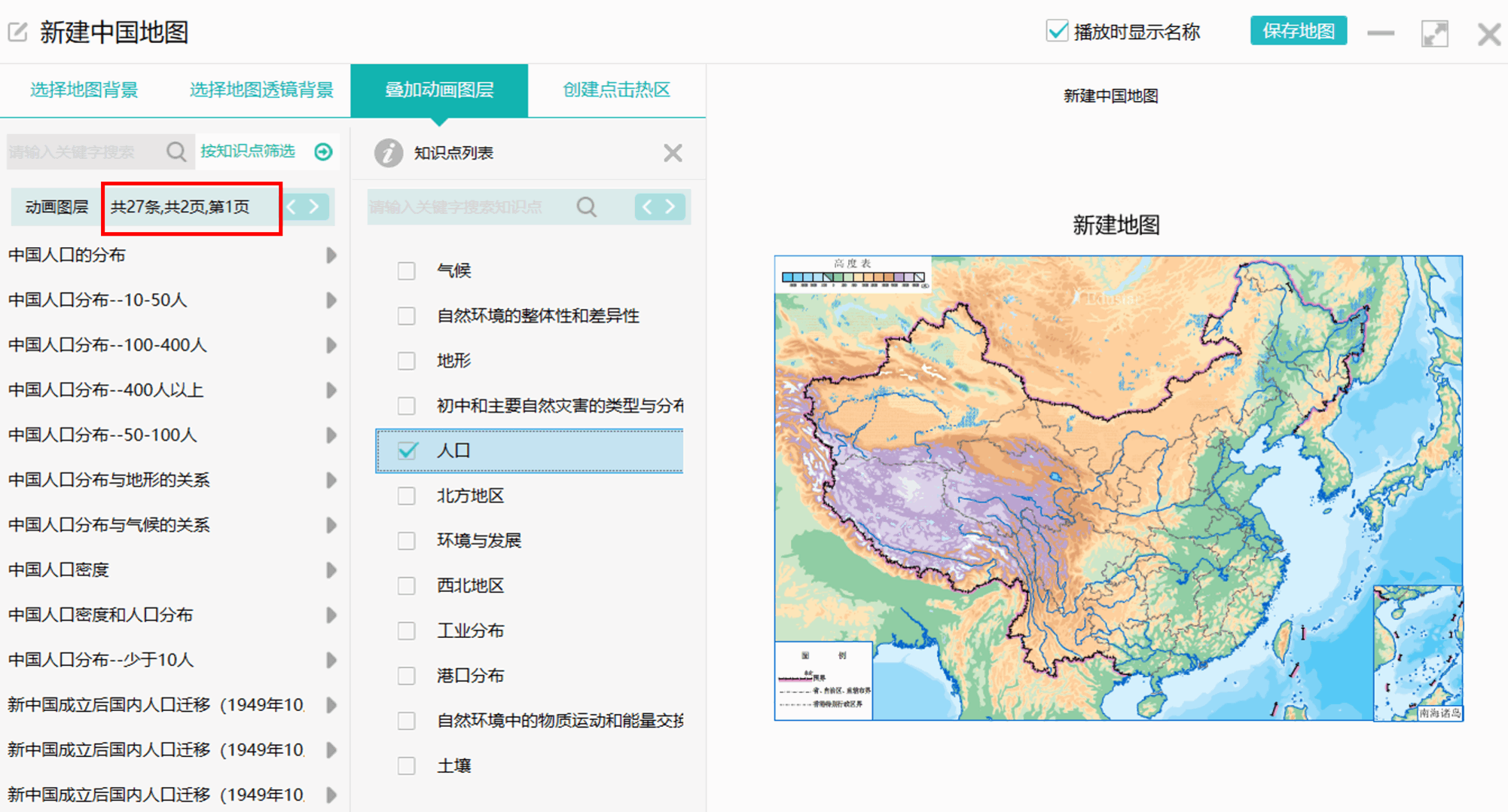Open the 创建点击热区 tab
The image size is (1508, 812).
tap(616, 90)
